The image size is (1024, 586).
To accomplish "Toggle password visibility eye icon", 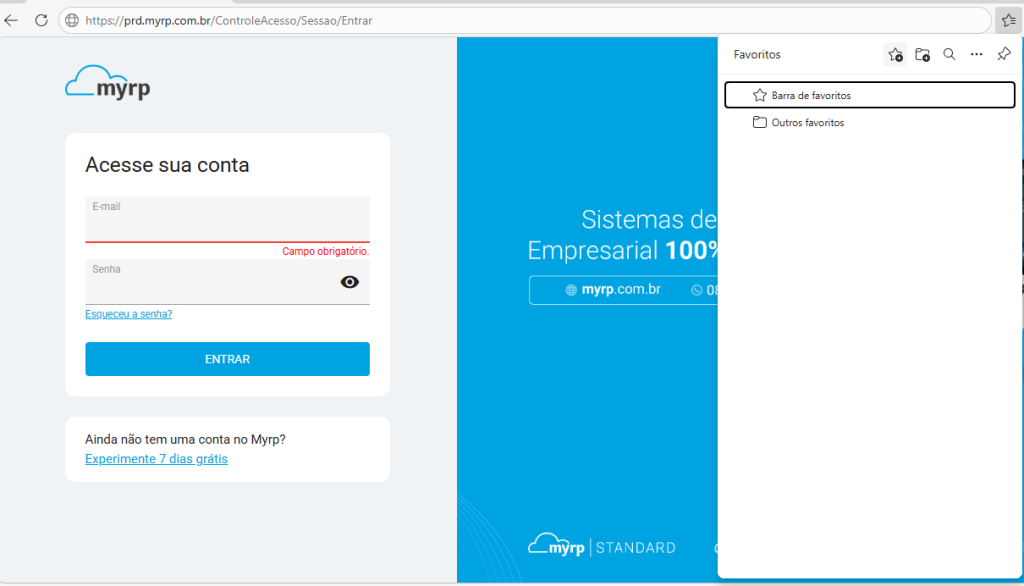I will [349, 282].
